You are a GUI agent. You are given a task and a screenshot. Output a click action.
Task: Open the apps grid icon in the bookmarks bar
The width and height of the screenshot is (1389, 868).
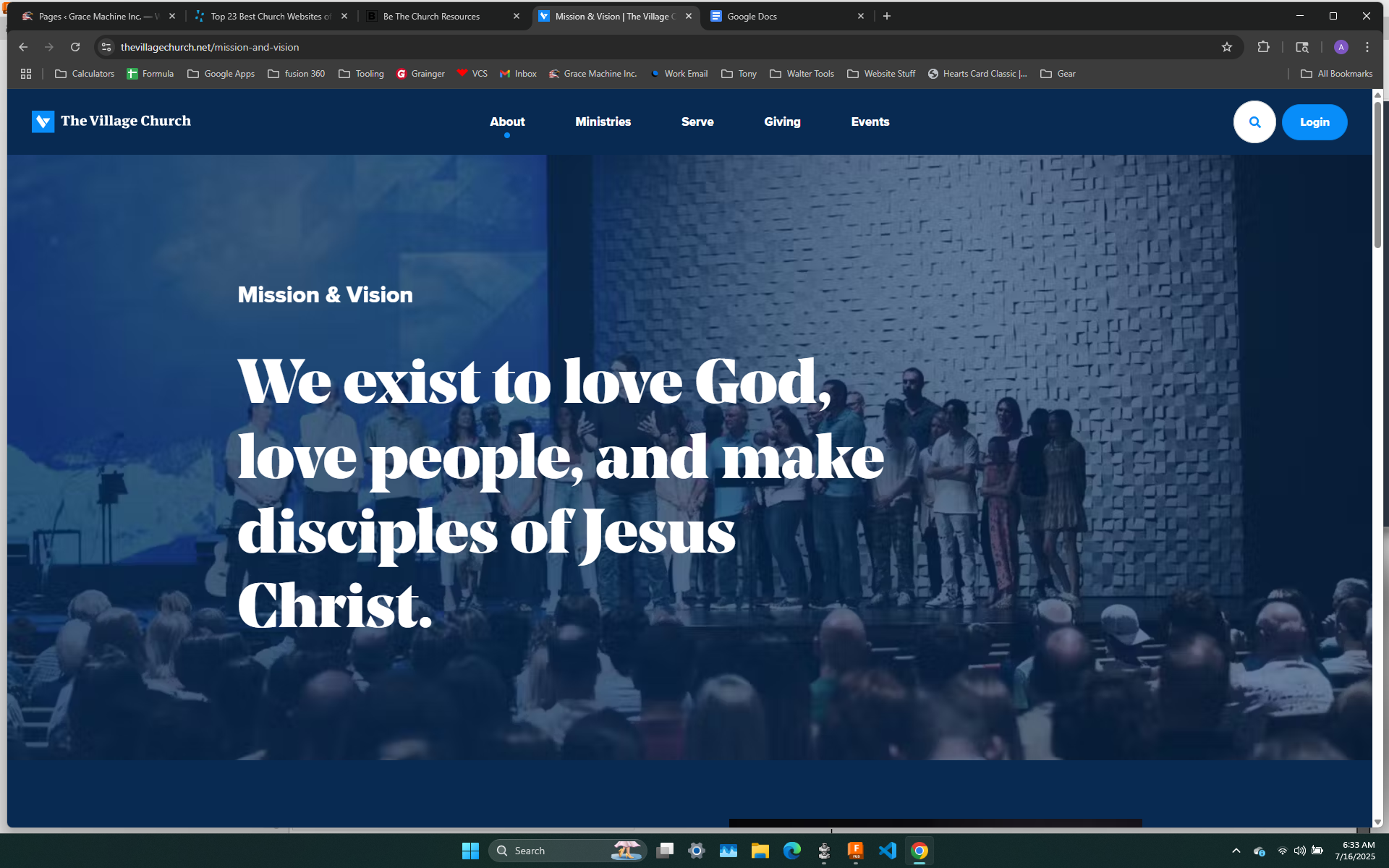click(26, 74)
